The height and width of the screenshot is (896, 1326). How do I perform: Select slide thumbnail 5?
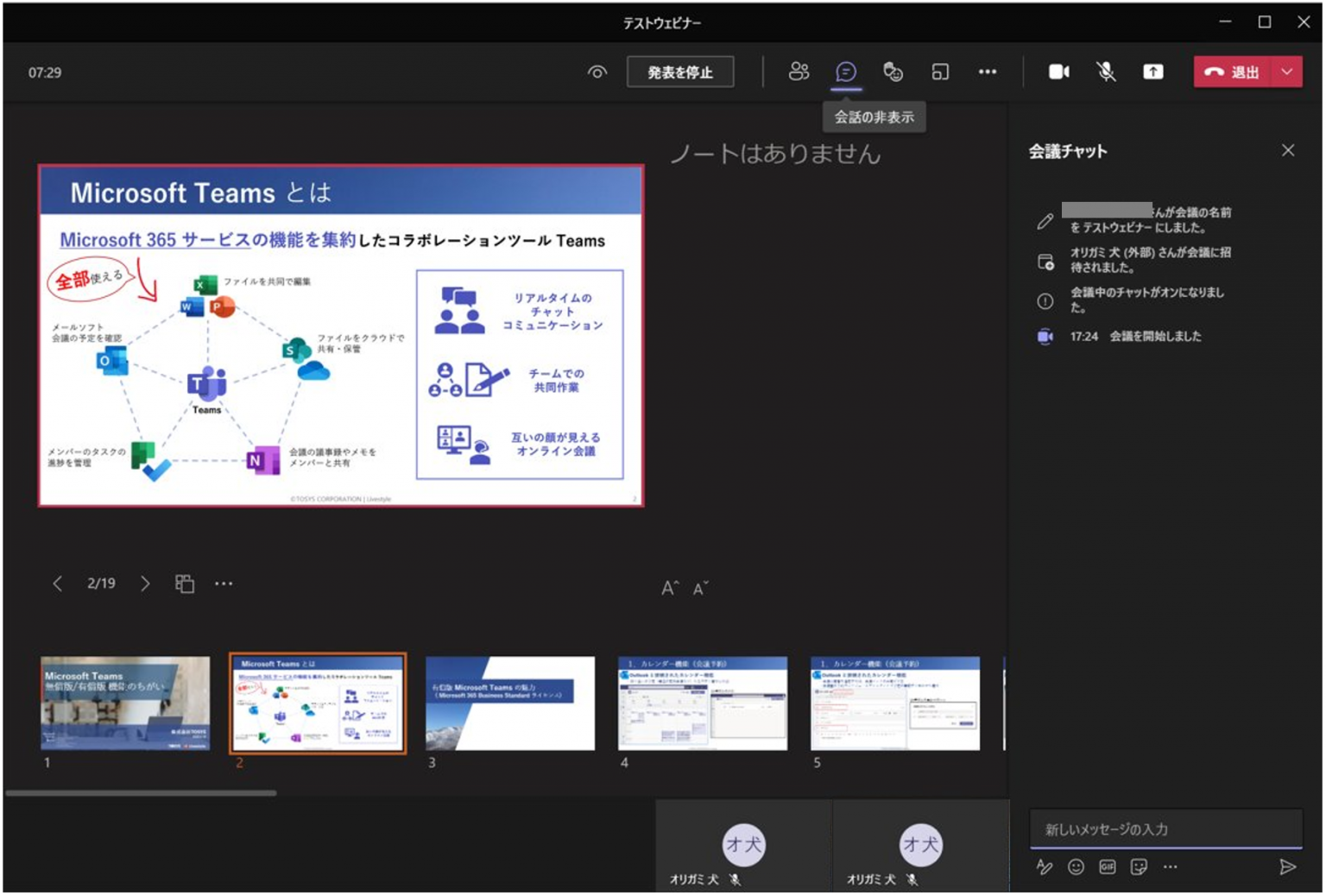895,703
